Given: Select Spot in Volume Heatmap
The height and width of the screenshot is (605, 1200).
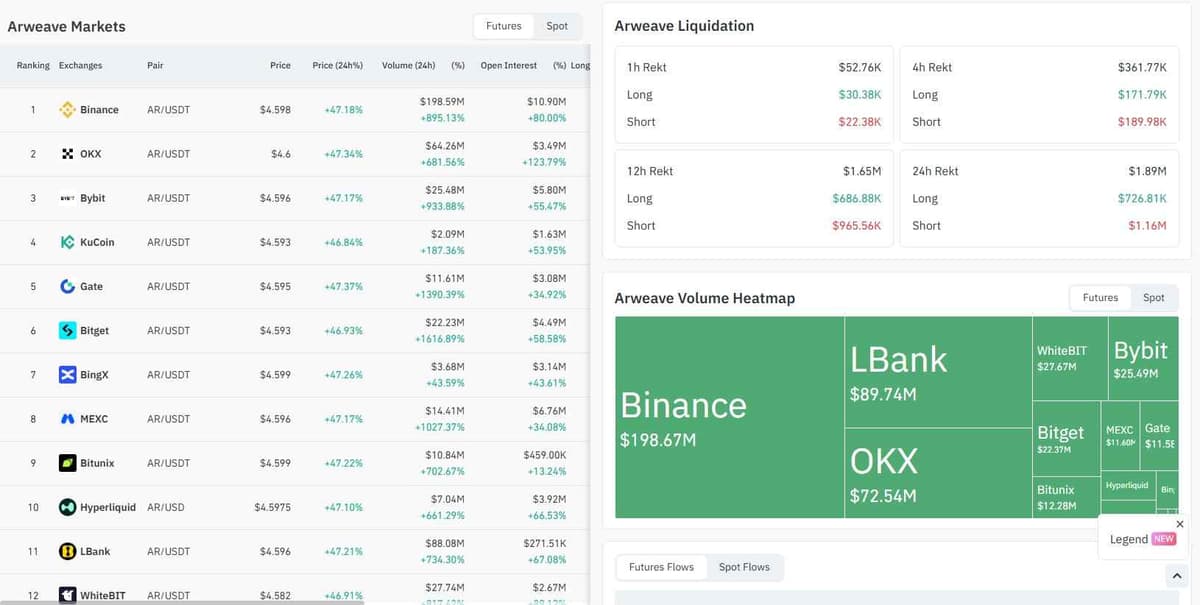Looking at the screenshot, I should coord(1154,298).
